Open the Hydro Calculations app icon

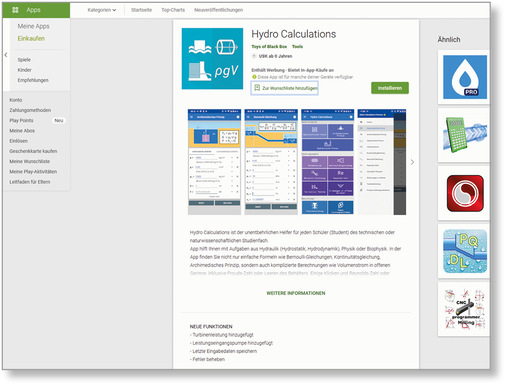point(212,59)
